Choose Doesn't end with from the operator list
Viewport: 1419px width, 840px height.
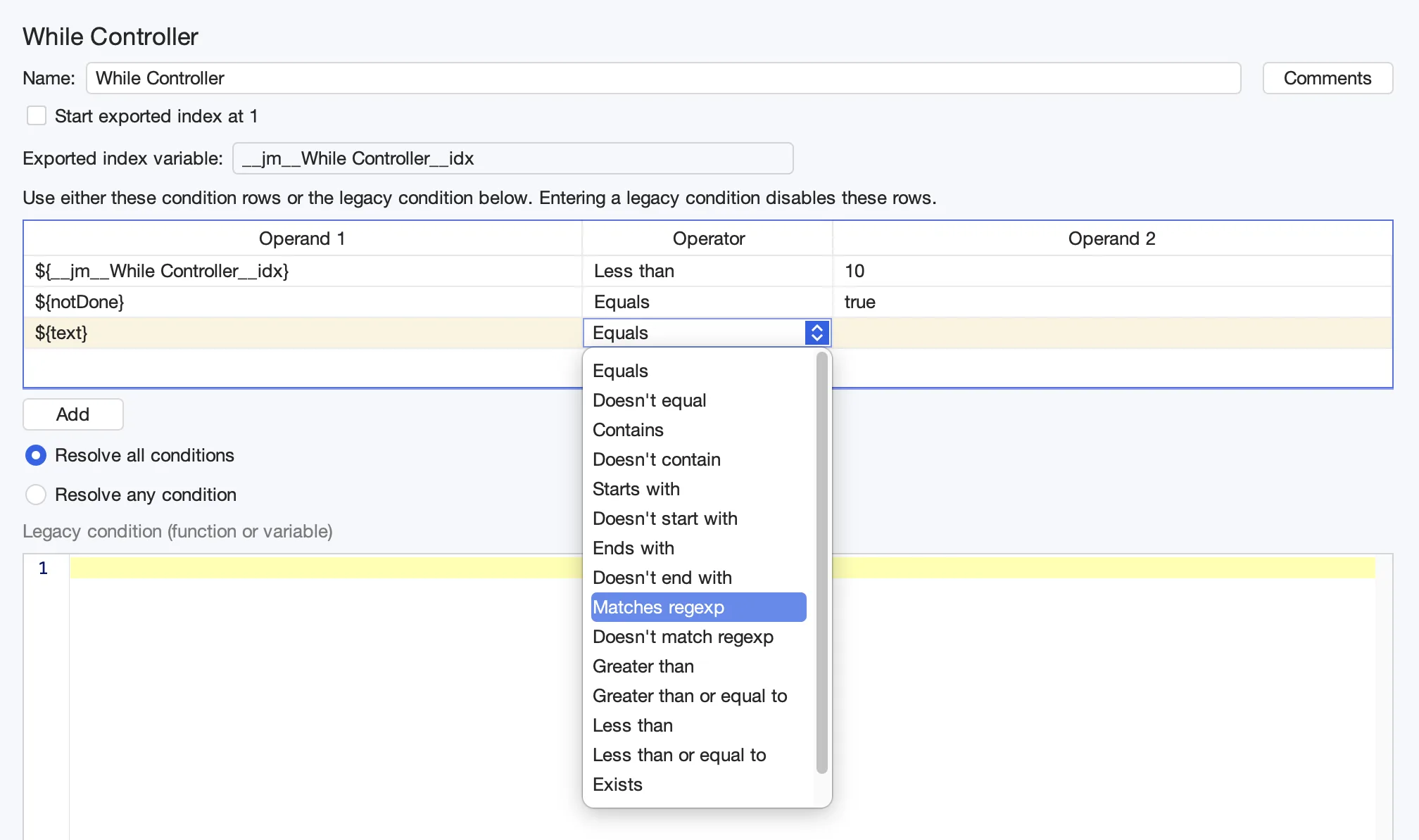pos(698,578)
